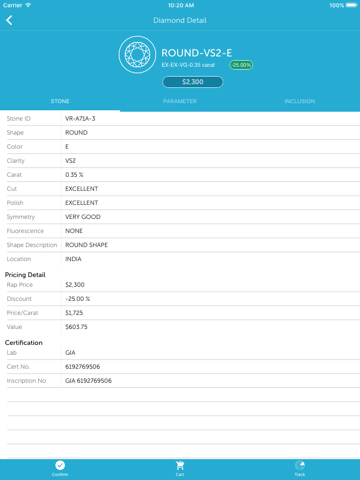Open the Track icon
The width and height of the screenshot is (360, 480).
click(x=300, y=465)
